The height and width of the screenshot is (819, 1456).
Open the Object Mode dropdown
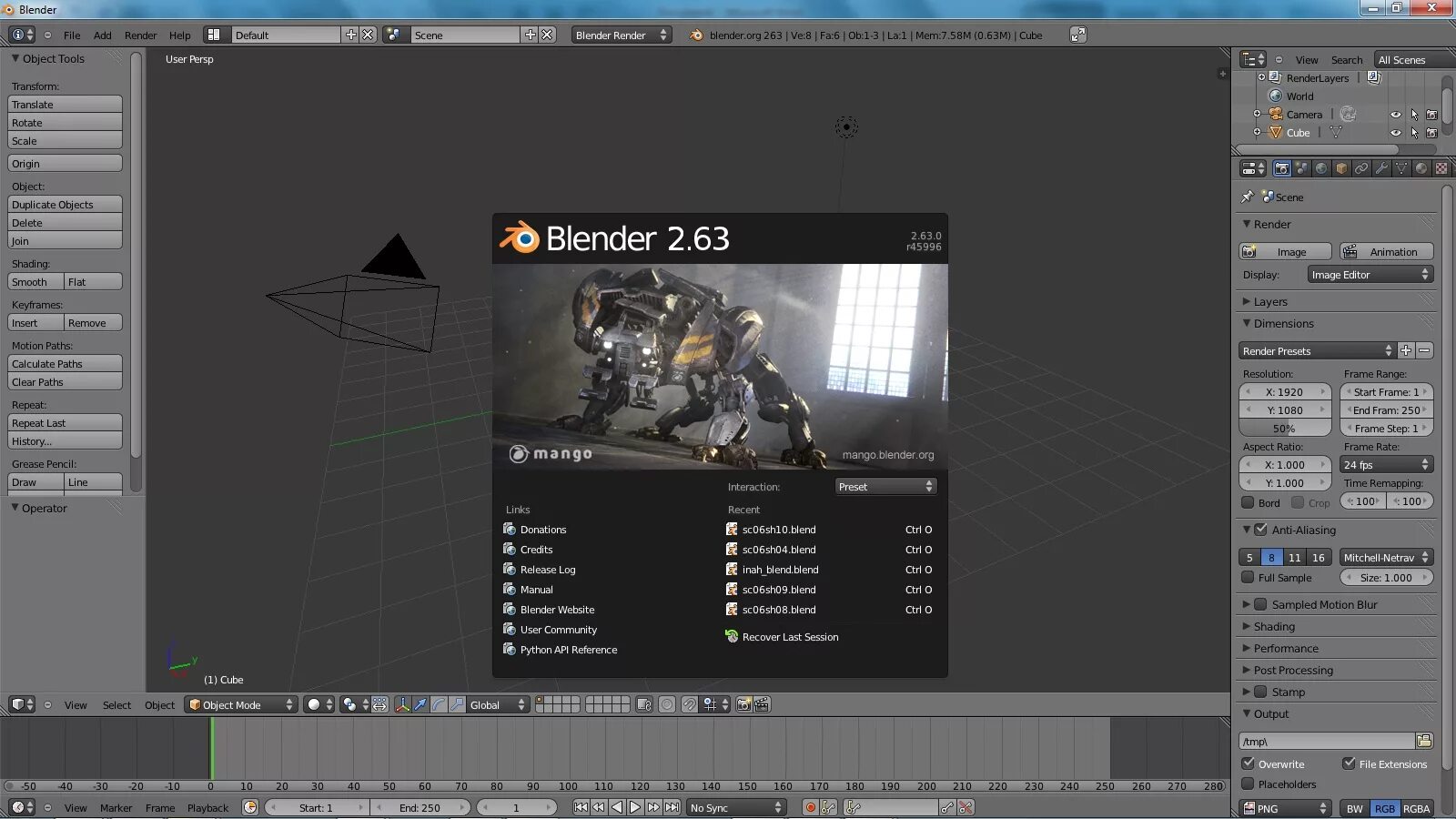click(241, 704)
